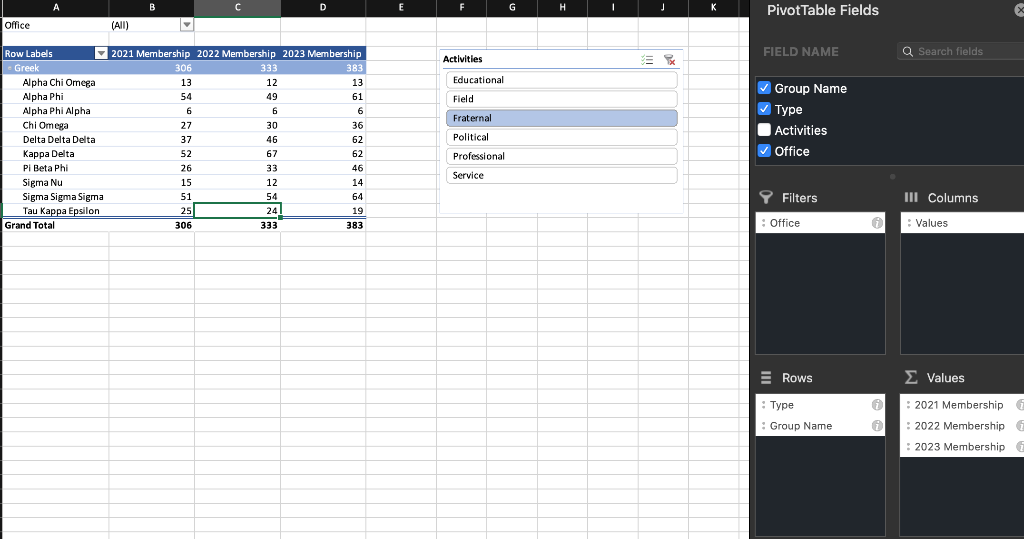The height and width of the screenshot is (539, 1024).
Task: Click the Delta Delta Delta row label
Action: pos(59,140)
